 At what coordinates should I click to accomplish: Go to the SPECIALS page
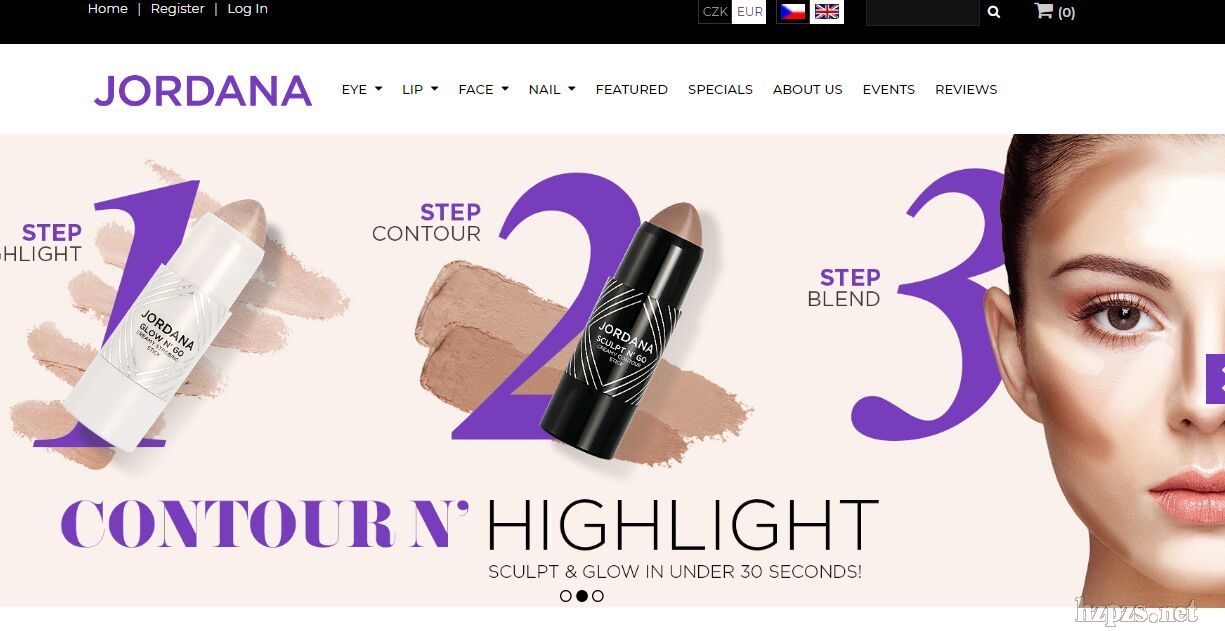coord(720,89)
